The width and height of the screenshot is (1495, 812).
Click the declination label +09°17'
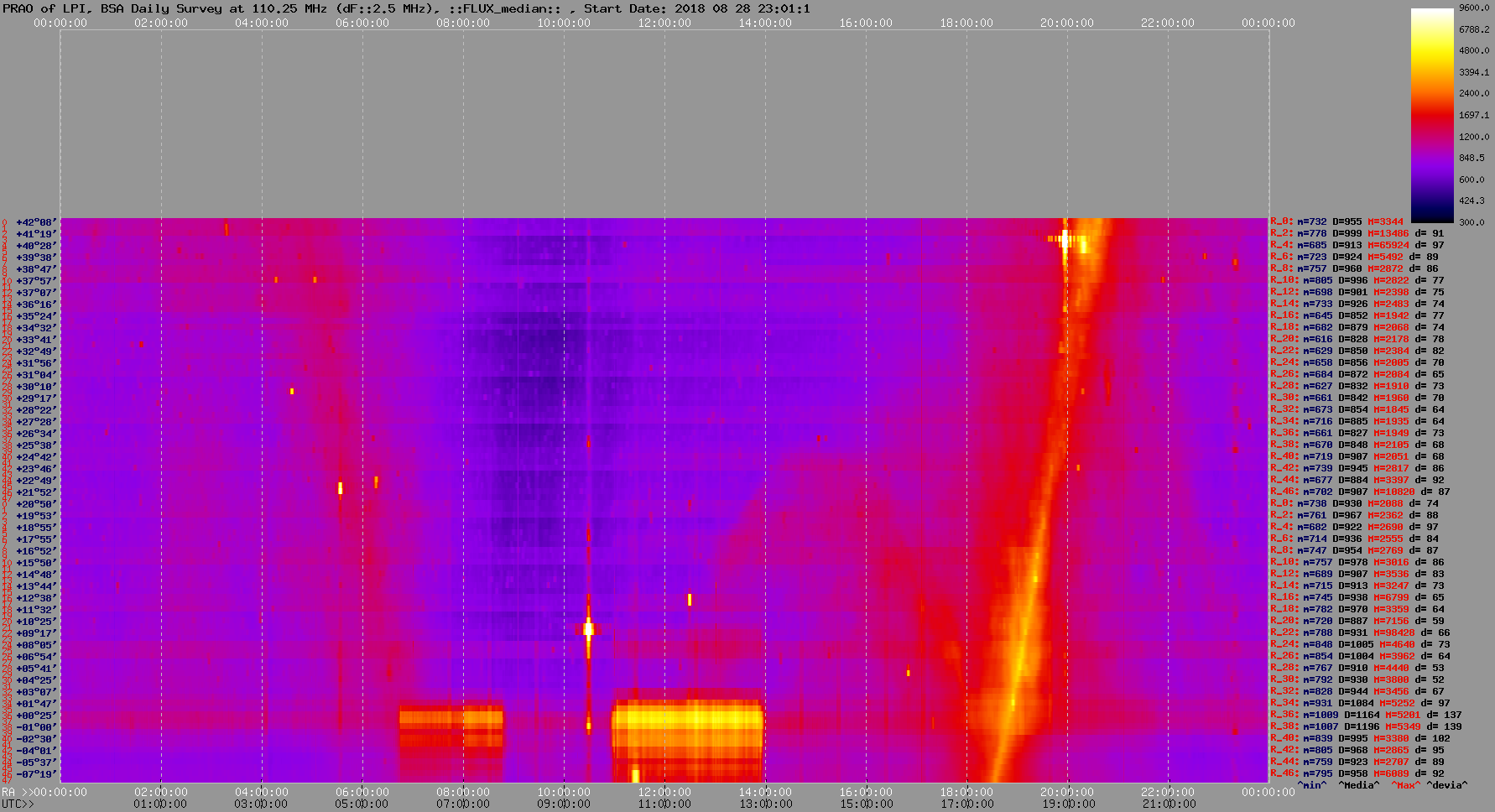tap(36, 633)
